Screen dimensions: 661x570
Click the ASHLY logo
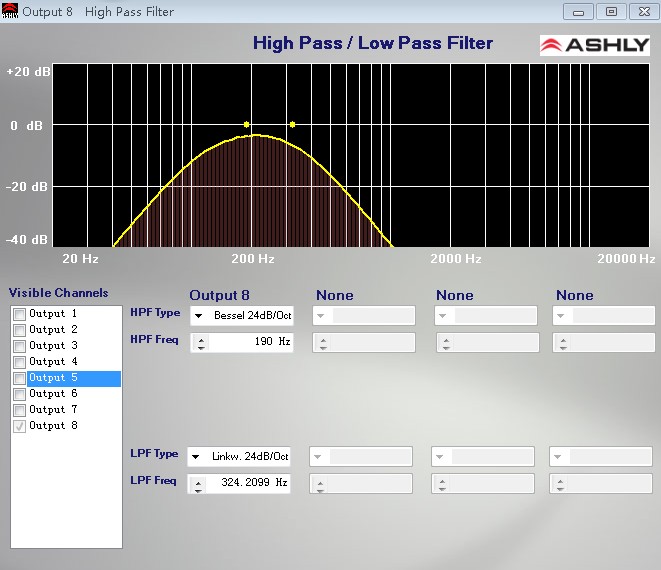pos(594,45)
